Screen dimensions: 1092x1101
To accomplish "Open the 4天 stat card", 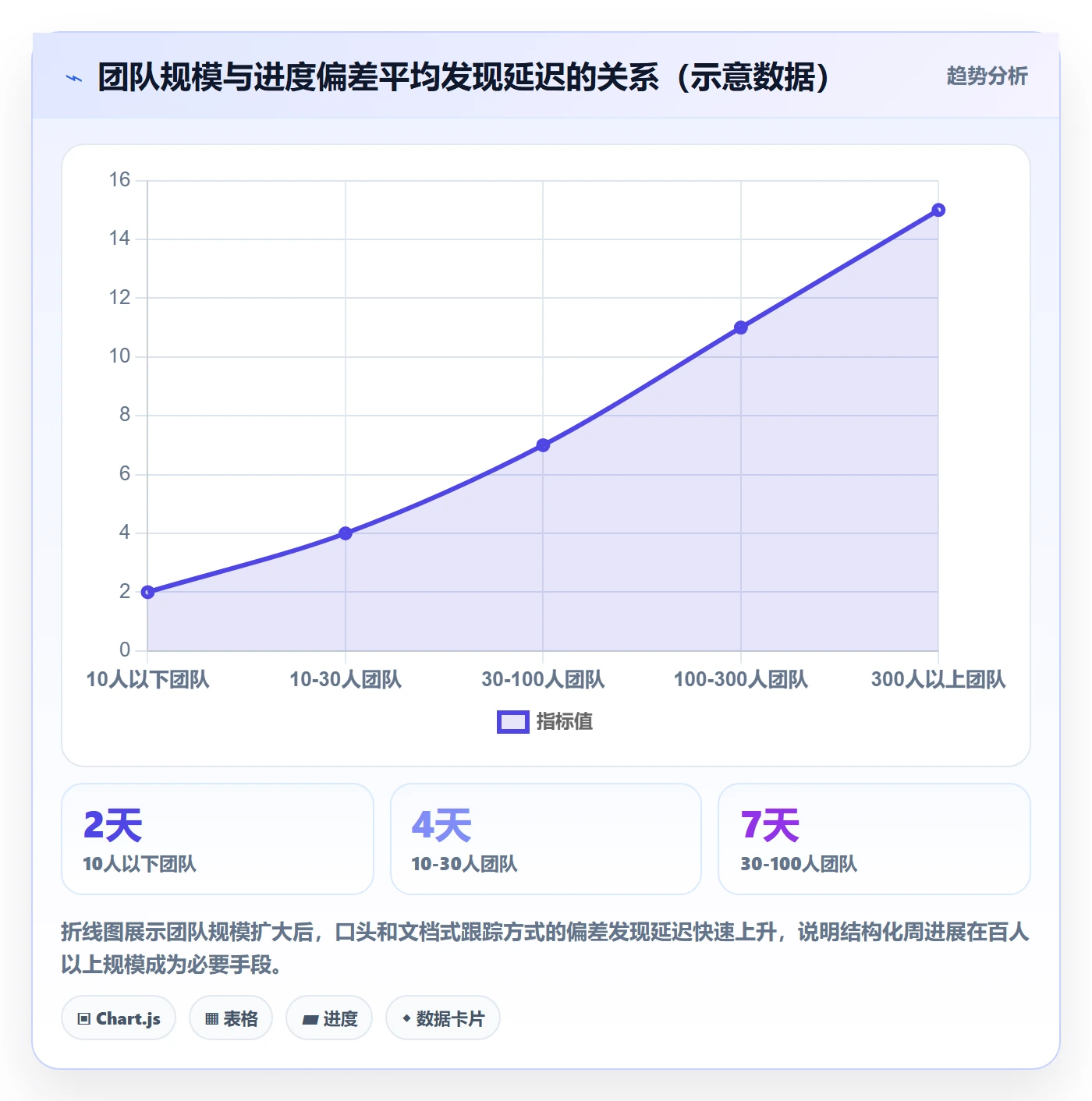I will coord(546,839).
